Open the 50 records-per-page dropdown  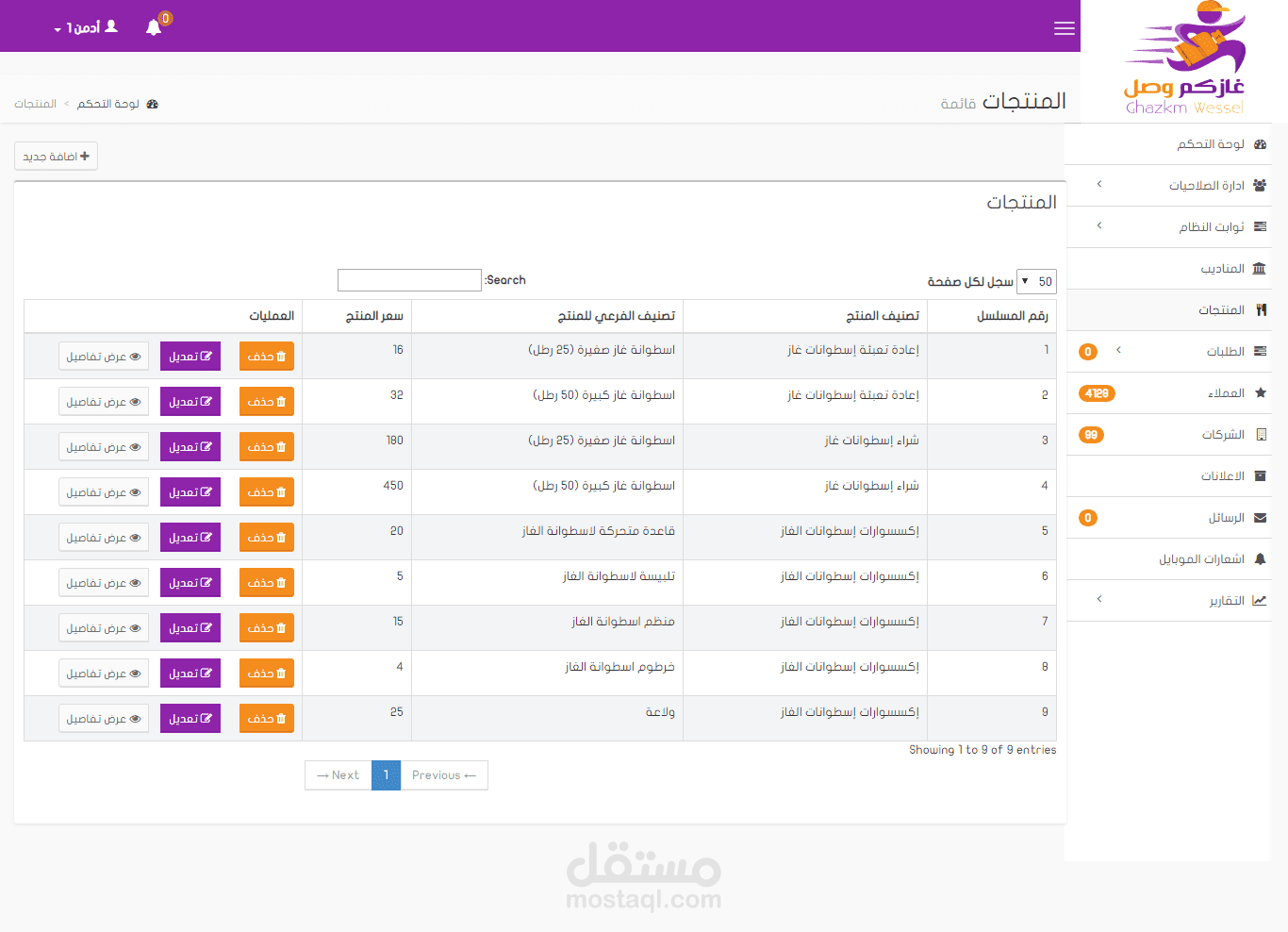(x=1036, y=281)
